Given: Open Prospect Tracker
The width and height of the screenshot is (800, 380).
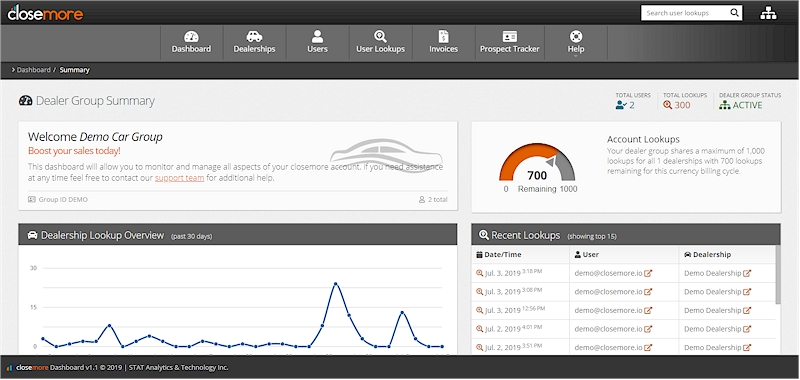Looking at the screenshot, I should coord(510,43).
